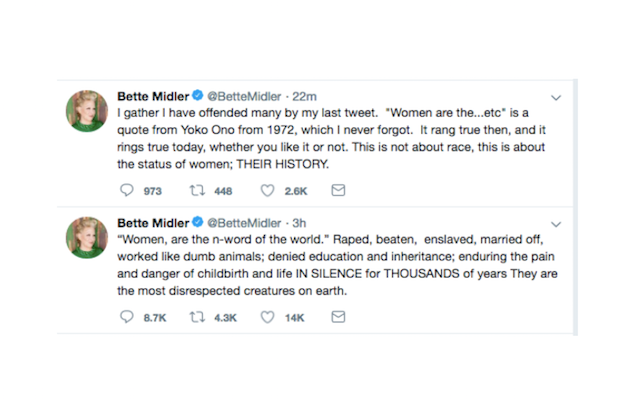Reply to the tweet with 8.7K replies
This screenshot has height=412, width=618.
[x=127, y=317]
